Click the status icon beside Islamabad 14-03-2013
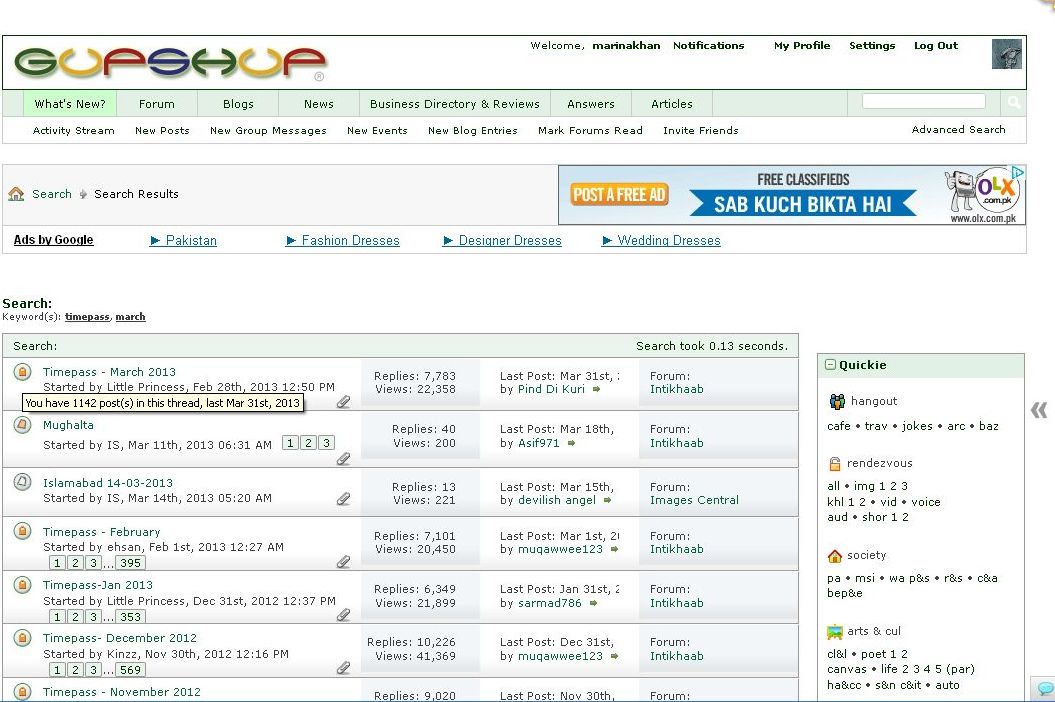 coord(22,482)
